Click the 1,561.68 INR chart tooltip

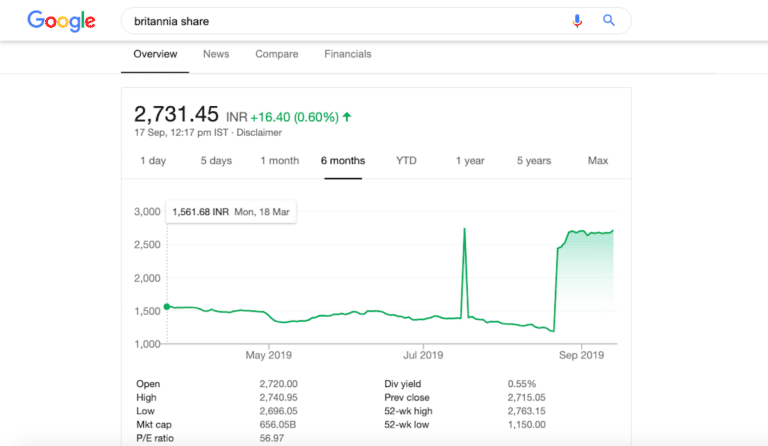pyautogui.click(x=231, y=212)
